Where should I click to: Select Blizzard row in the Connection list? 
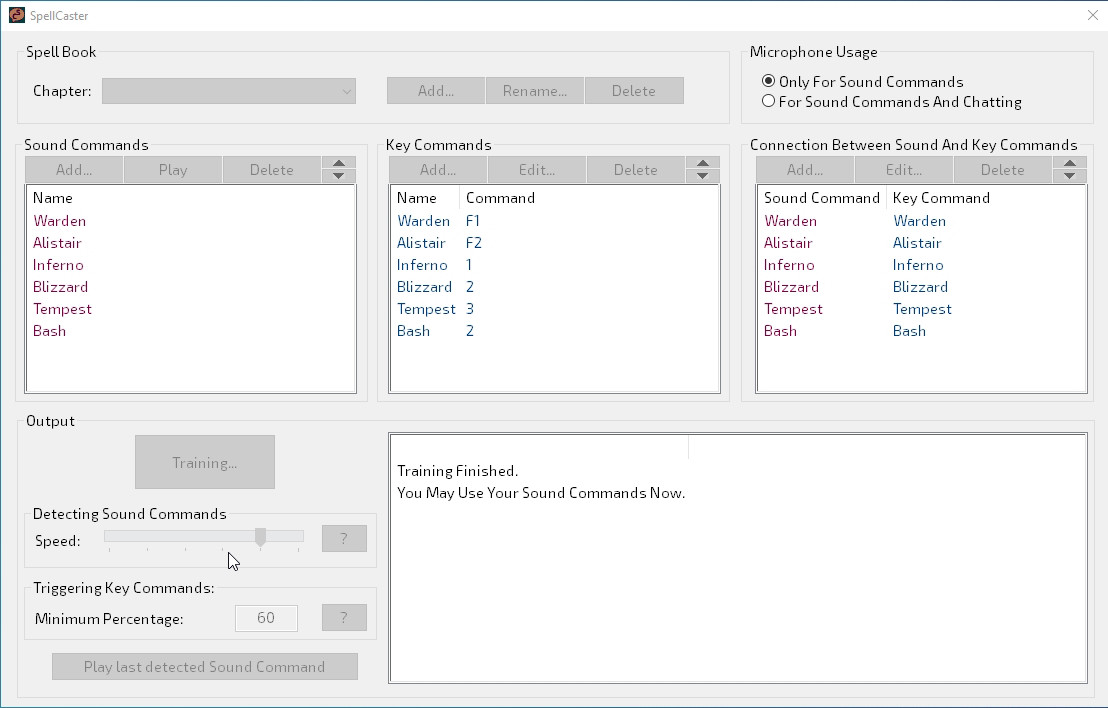click(x=790, y=287)
